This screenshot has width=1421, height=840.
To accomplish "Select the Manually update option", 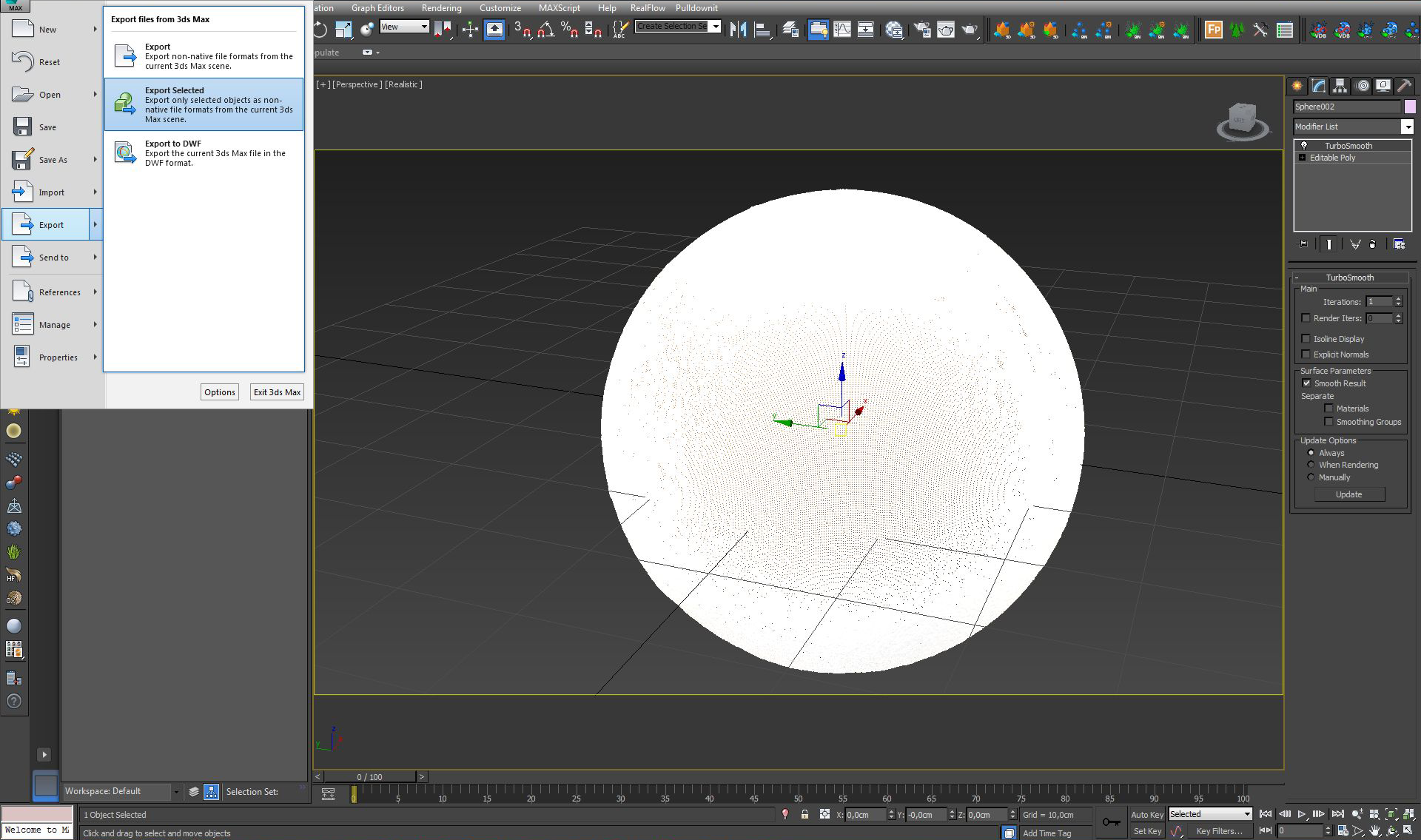I will pos(1311,477).
